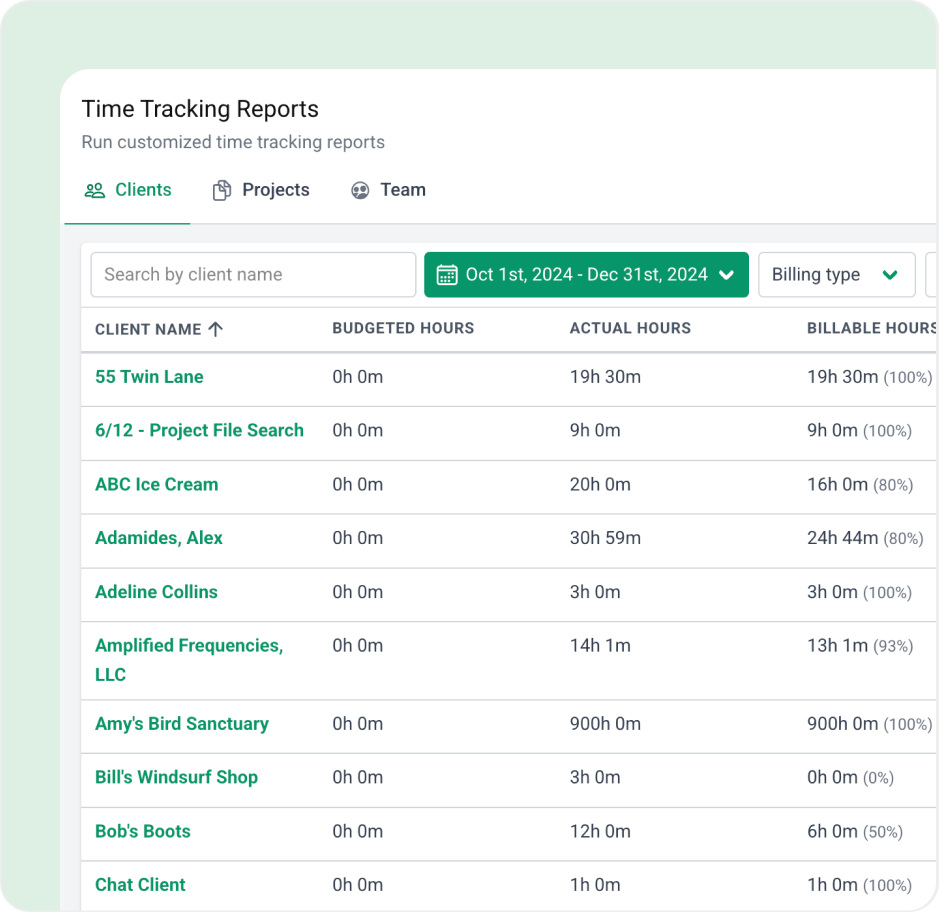This screenshot has height=912, width=939.
Task: Open the ABC Ice Cream client
Action: (x=157, y=484)
